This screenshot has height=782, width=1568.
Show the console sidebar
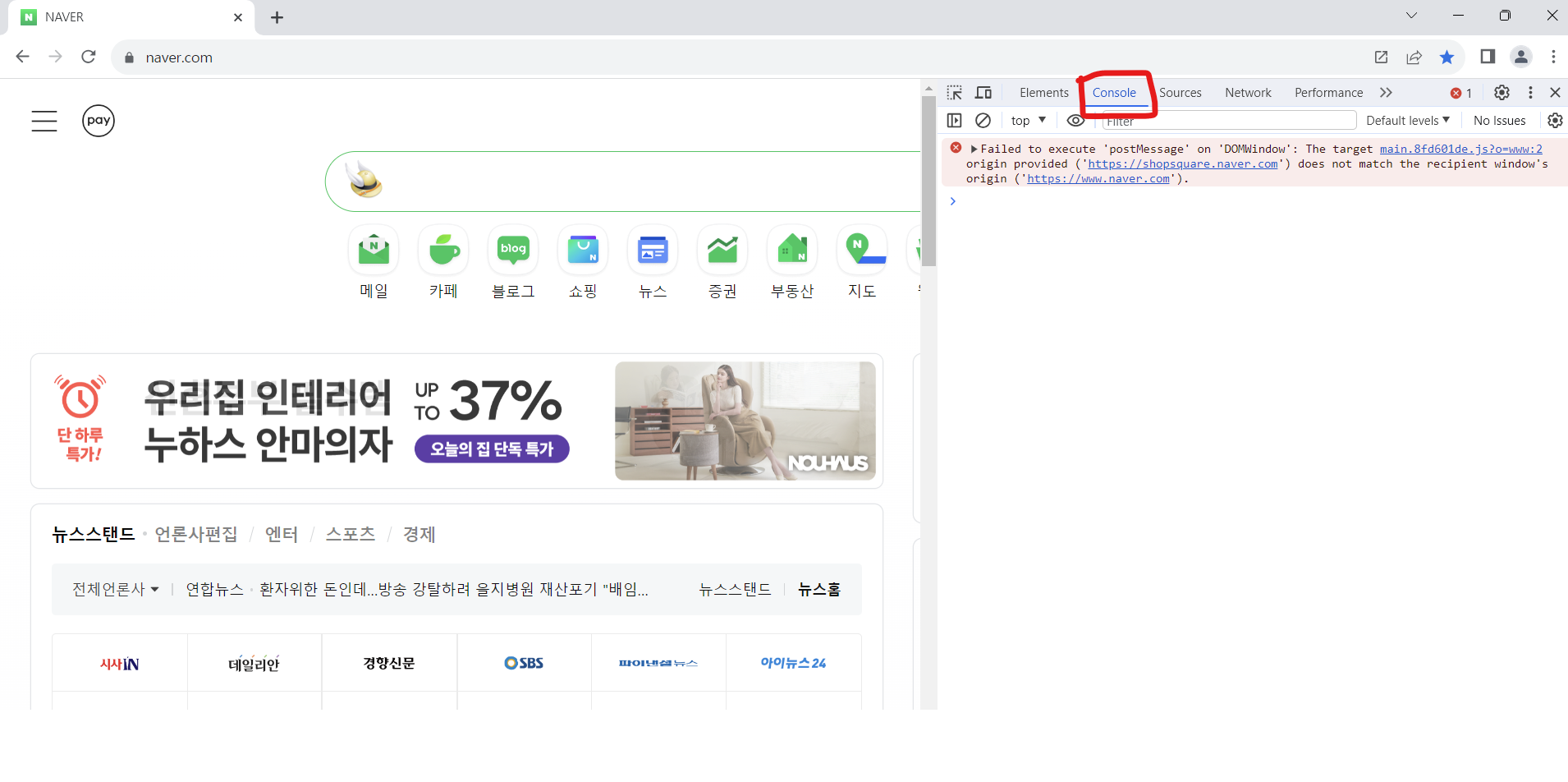(954, 121)
